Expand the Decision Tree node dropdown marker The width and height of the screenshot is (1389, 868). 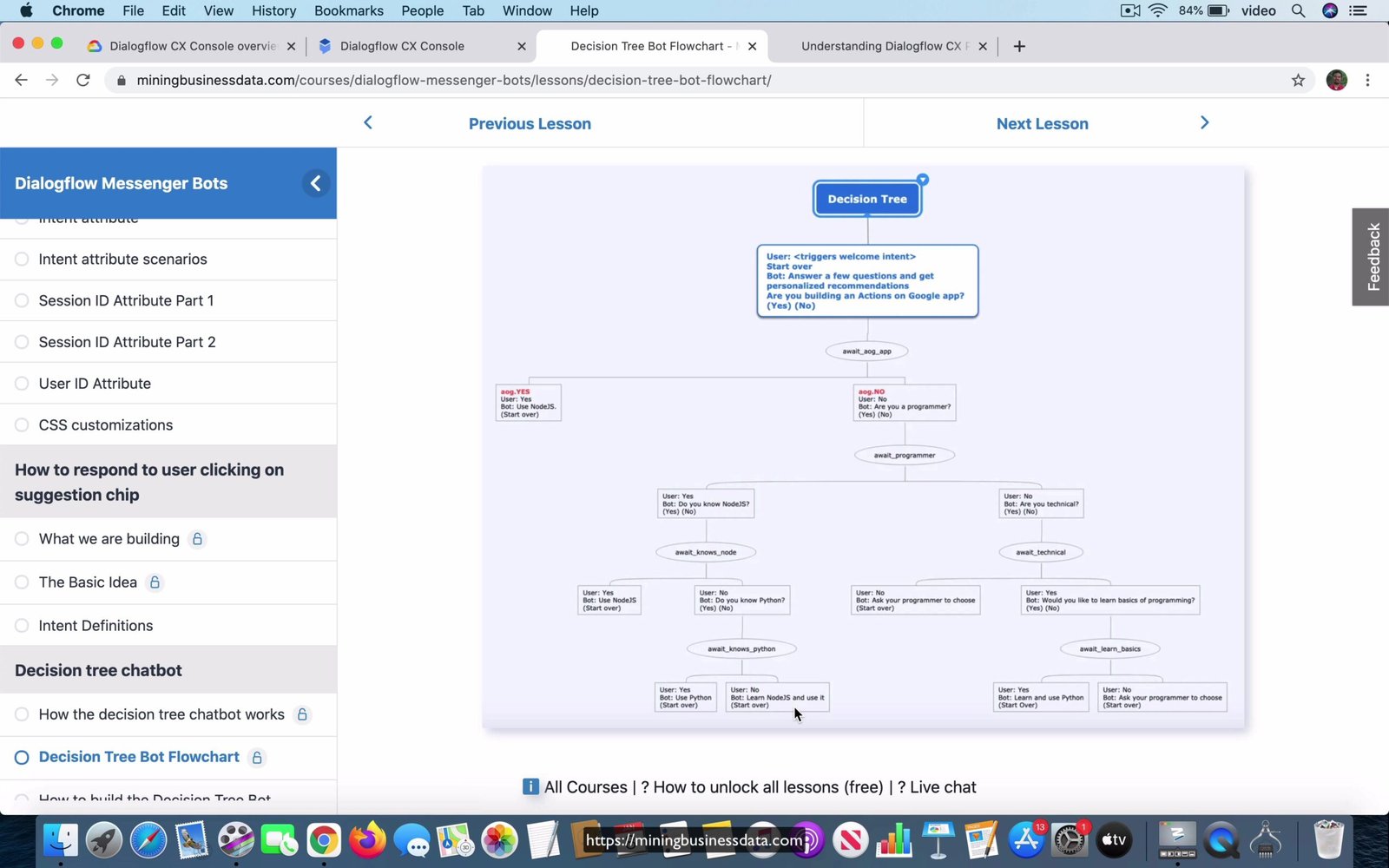pyautogui.click(x=923, y=180)
